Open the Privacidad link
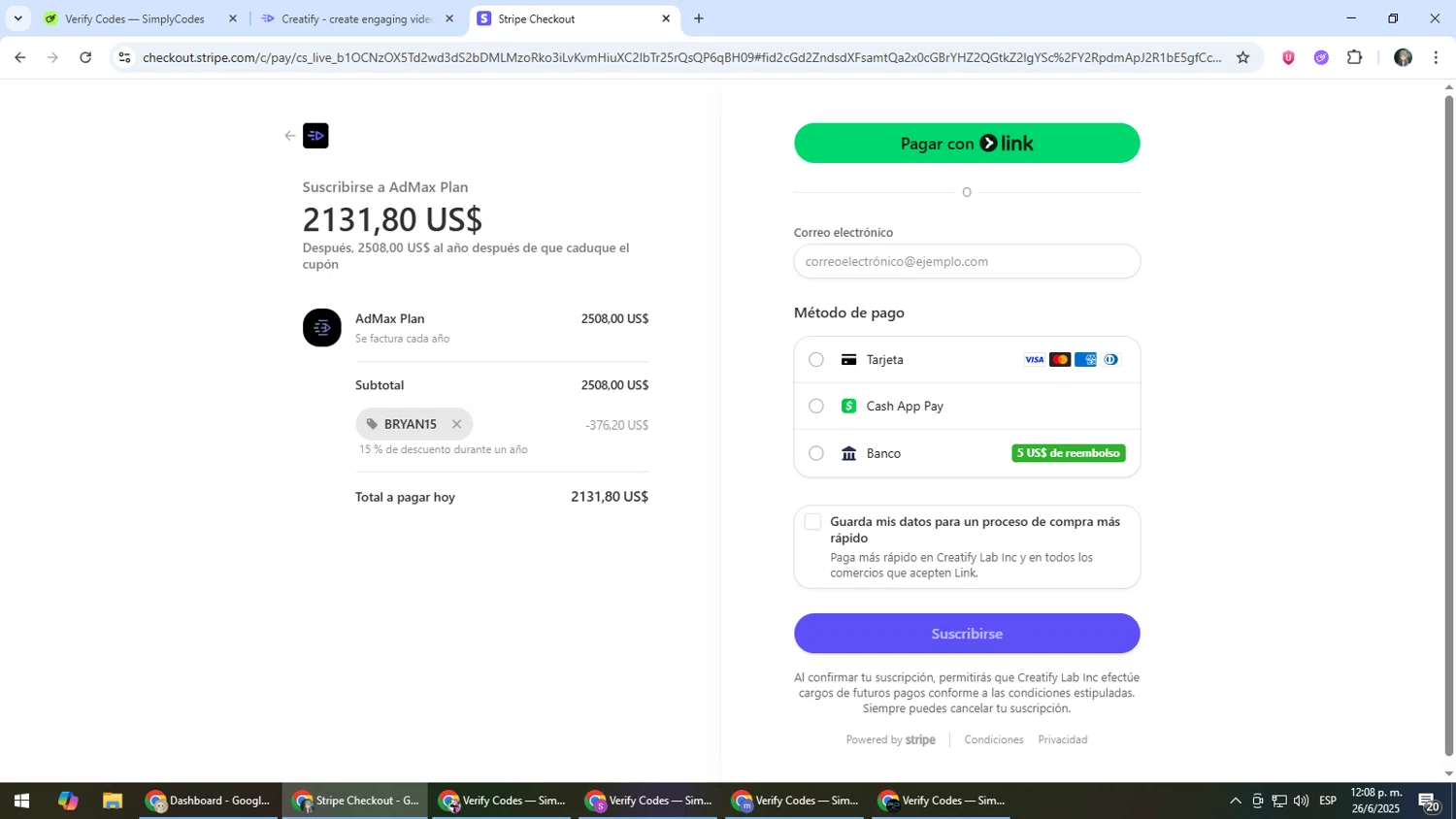This screenshot has width=1456, height=819. point(1063,739)
